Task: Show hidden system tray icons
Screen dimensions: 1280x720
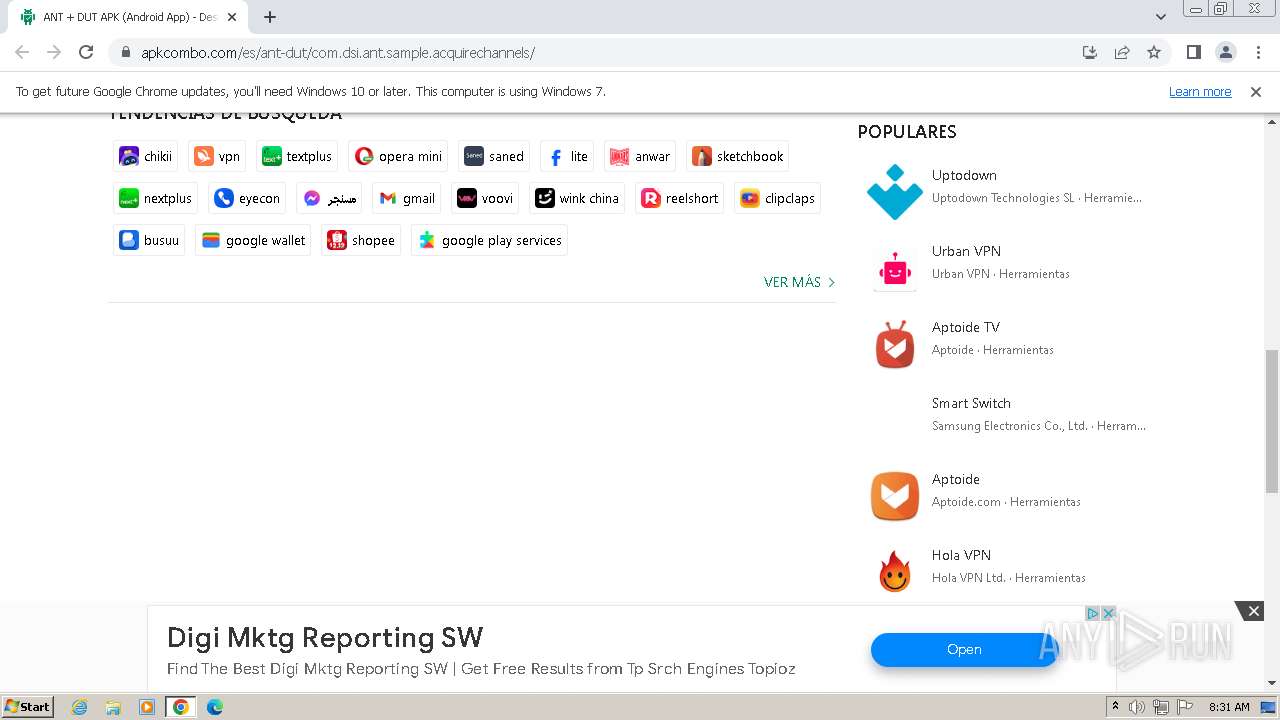Action: tap(1116, 707)
